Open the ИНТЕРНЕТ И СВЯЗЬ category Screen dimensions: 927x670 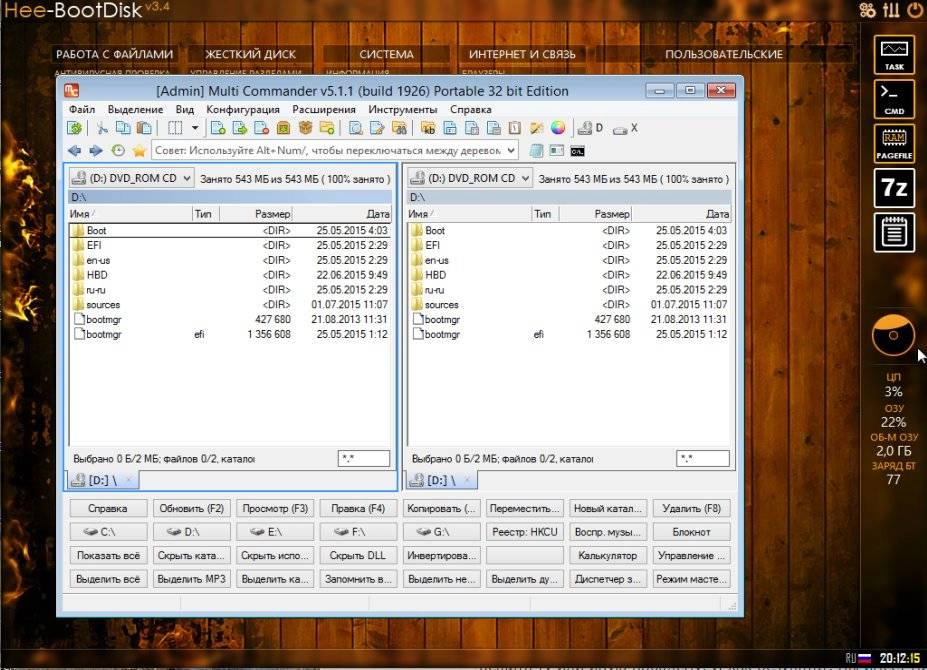click(522, 54)
